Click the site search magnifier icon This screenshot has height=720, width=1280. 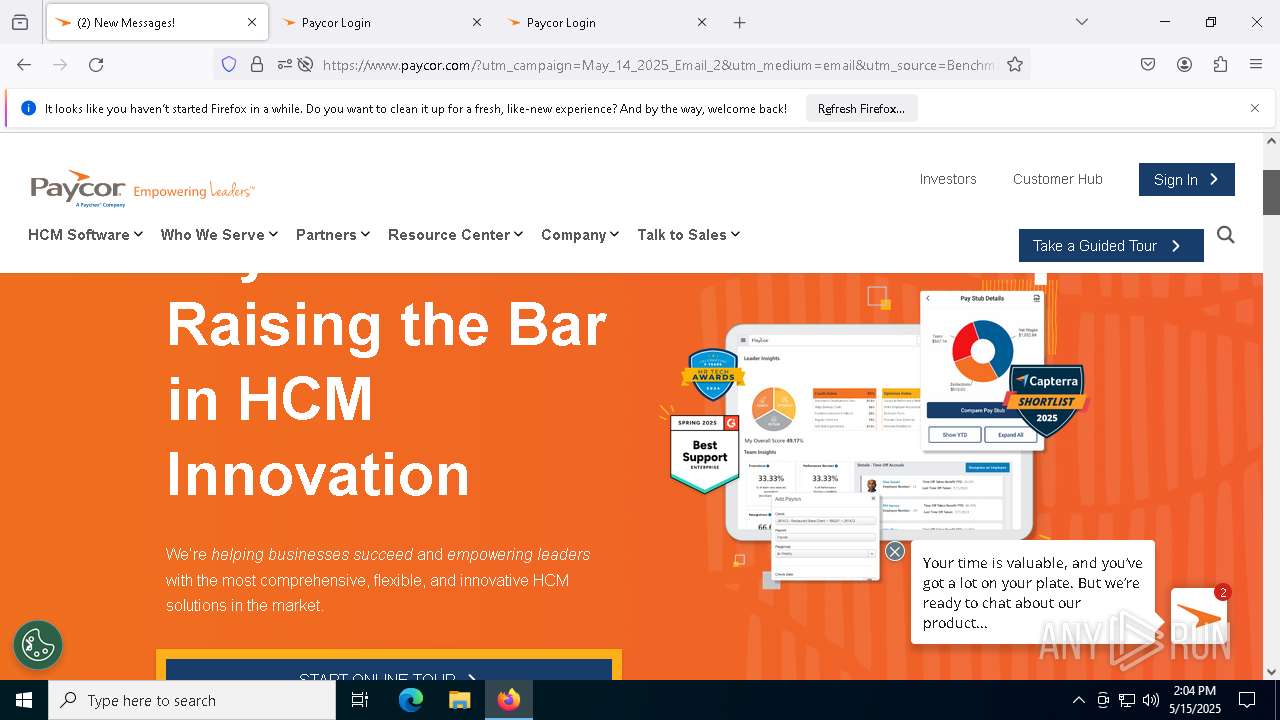click(x=1226, y=235)
